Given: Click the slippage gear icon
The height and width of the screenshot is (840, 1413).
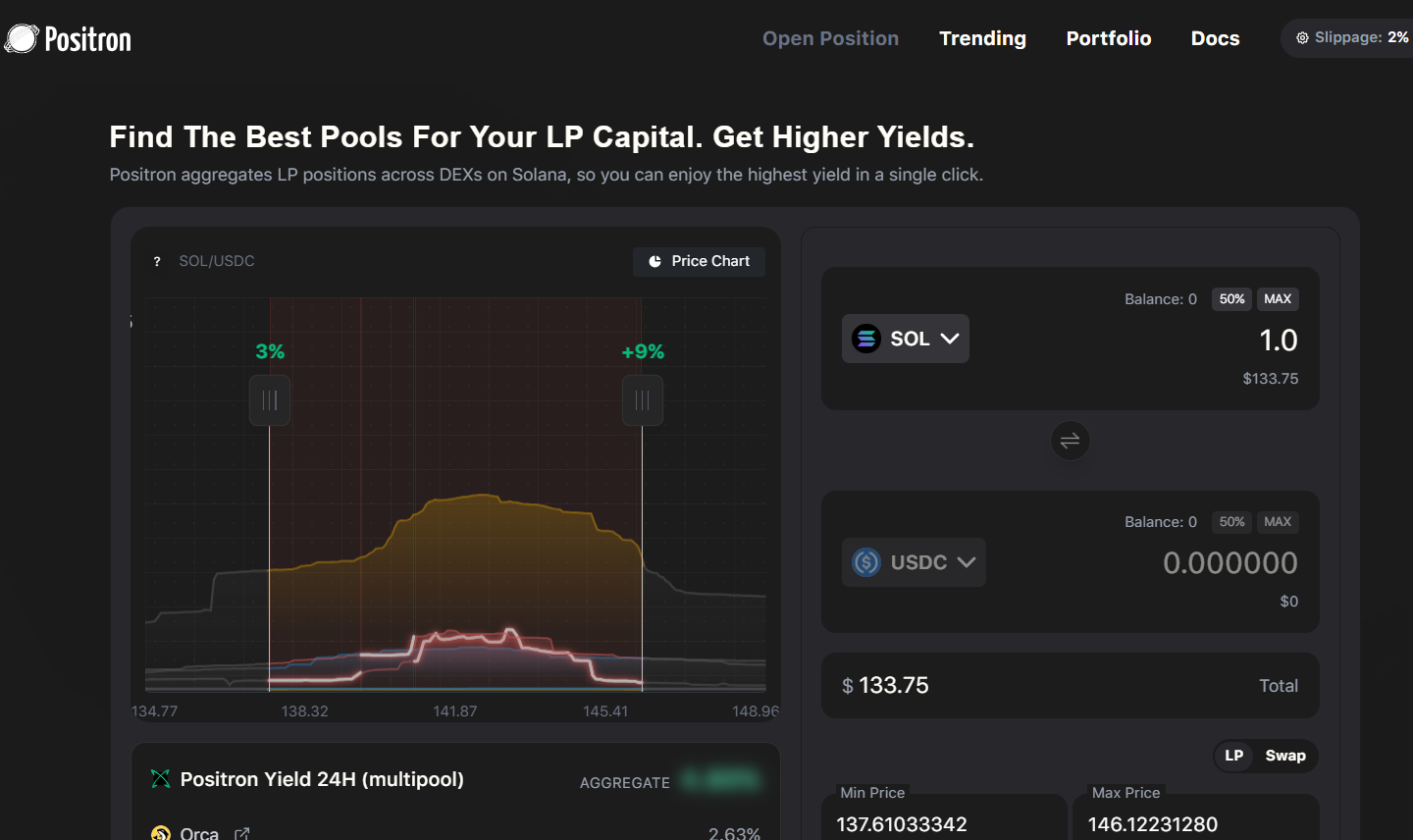Looking at the screenshot, I should [x=1302, y=38].
